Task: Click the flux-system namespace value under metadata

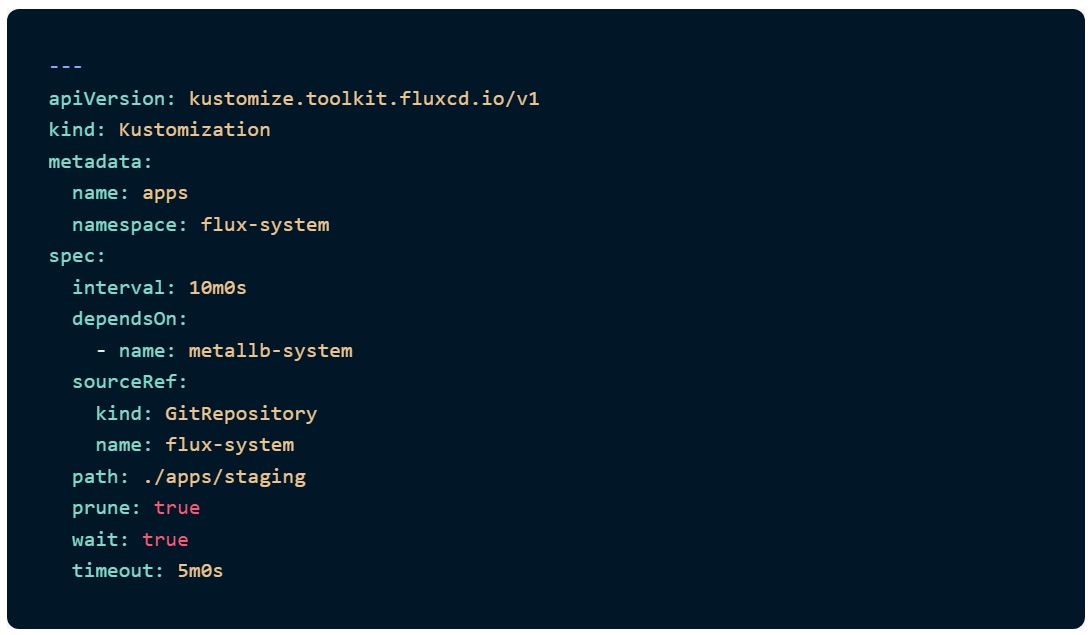Action: pos(265,224)
